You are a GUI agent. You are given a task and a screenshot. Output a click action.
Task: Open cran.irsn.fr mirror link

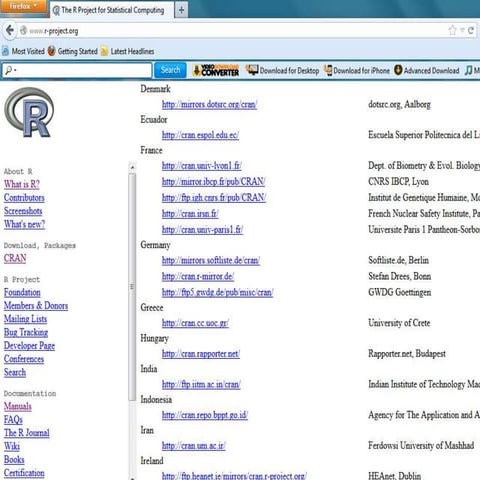pyautogui.click(x=190, y=214)
